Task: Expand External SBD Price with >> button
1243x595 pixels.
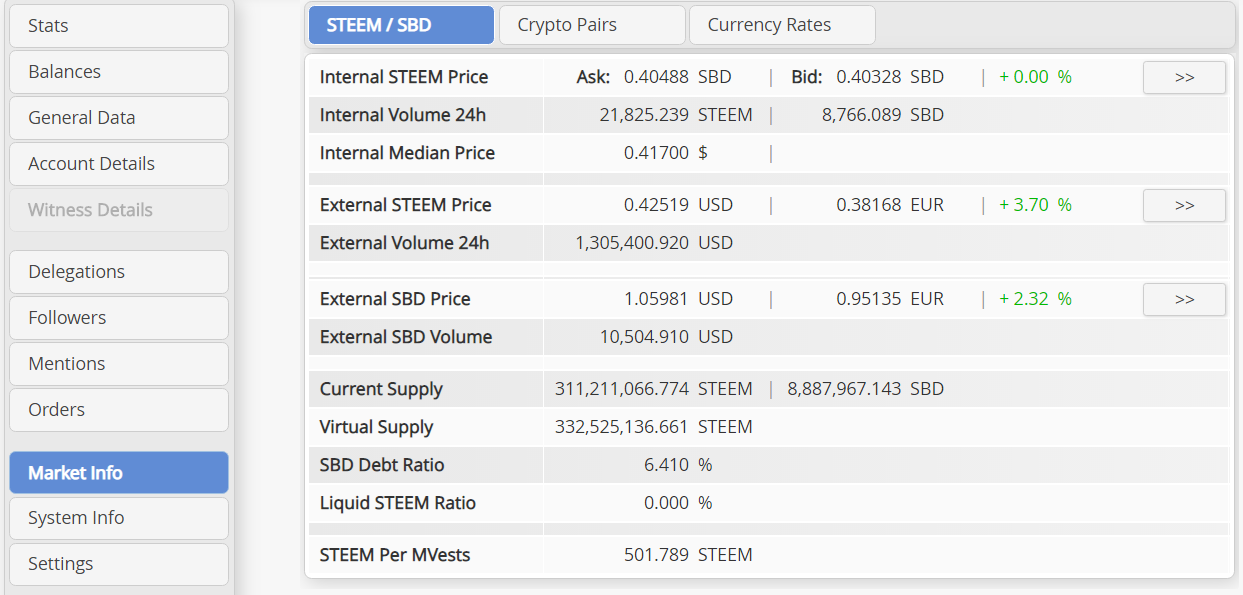Action: [x=1184, y=299]
